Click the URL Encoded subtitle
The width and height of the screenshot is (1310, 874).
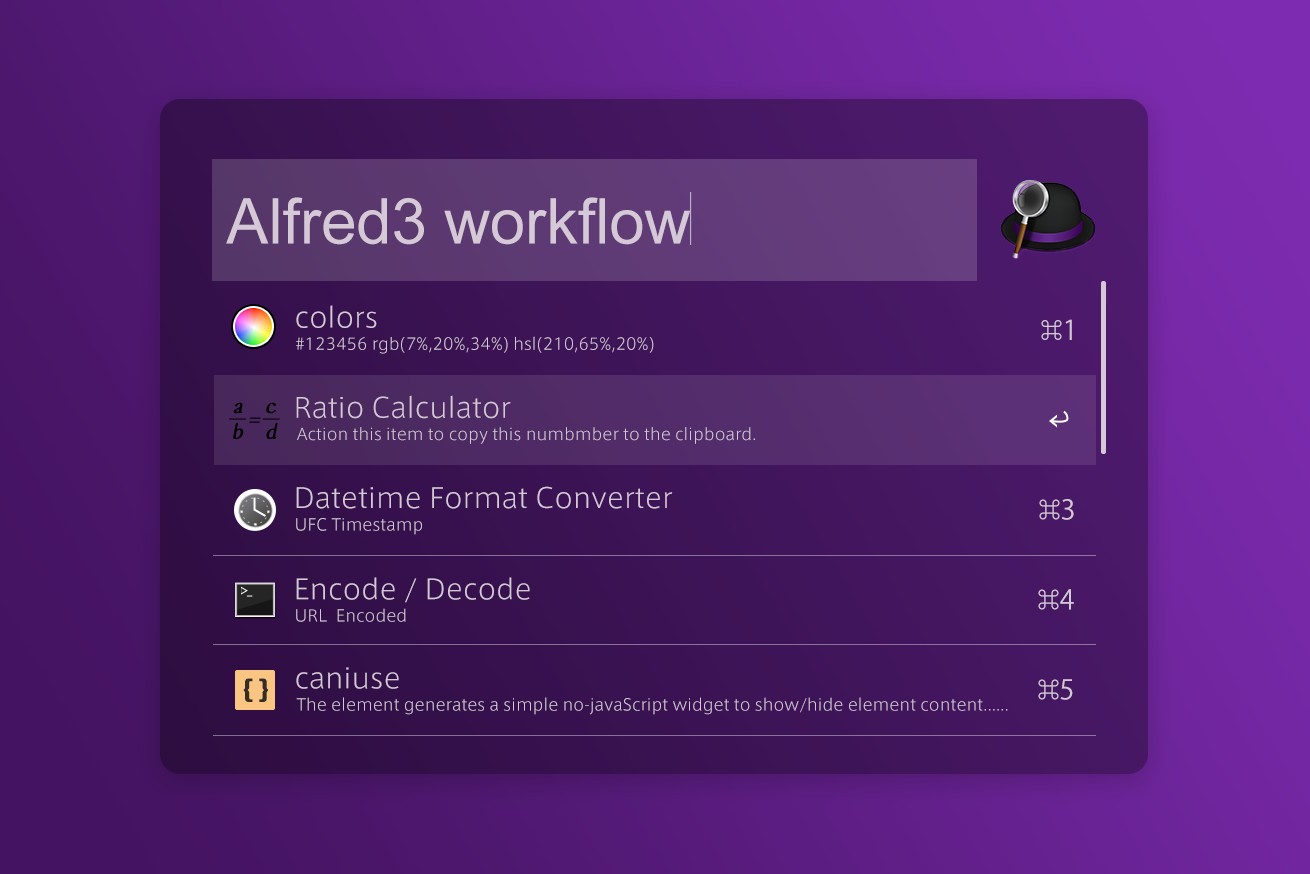[351, 616]
